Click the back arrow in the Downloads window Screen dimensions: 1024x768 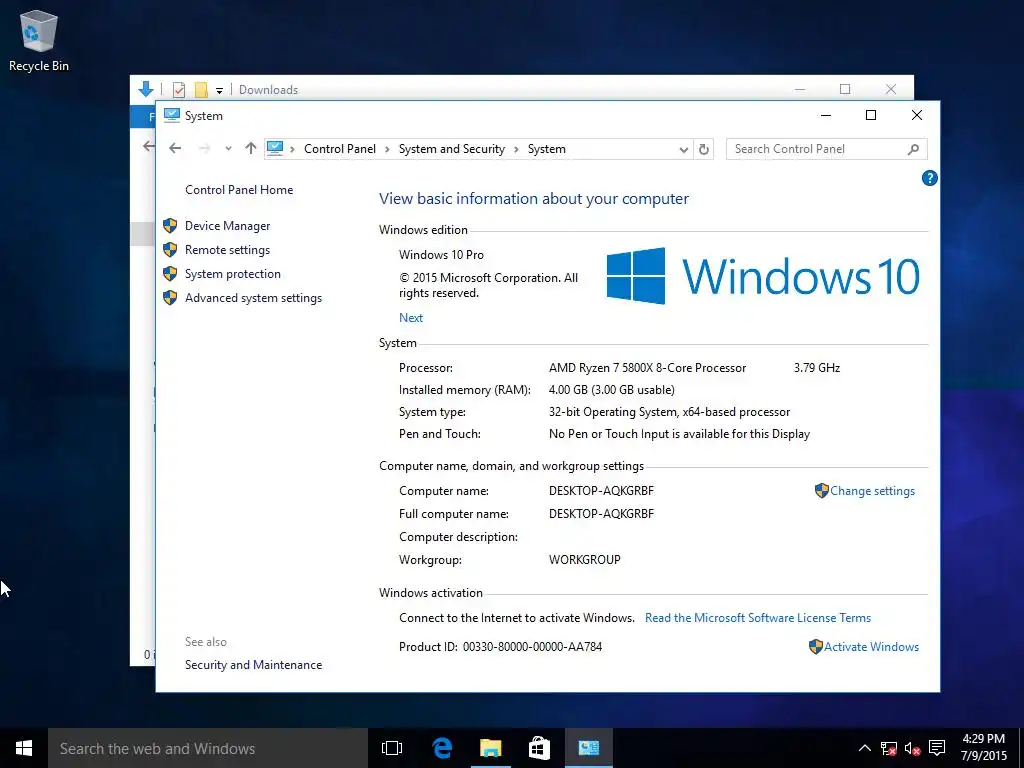(x=149, y=146)
